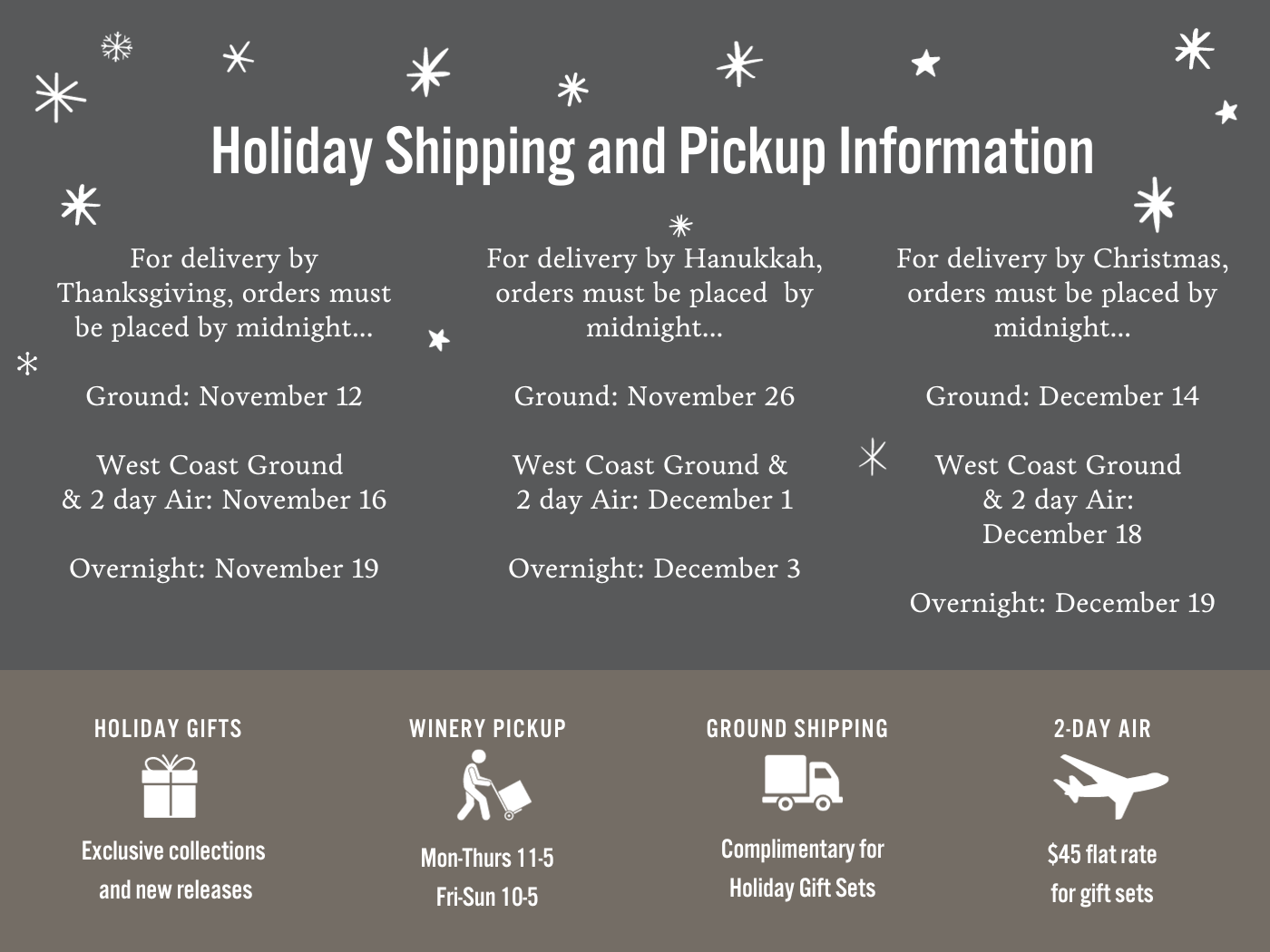Click the snowflake in the top-left corner
The height and width of the screenshot is (952, 1270).
point(116,47)
